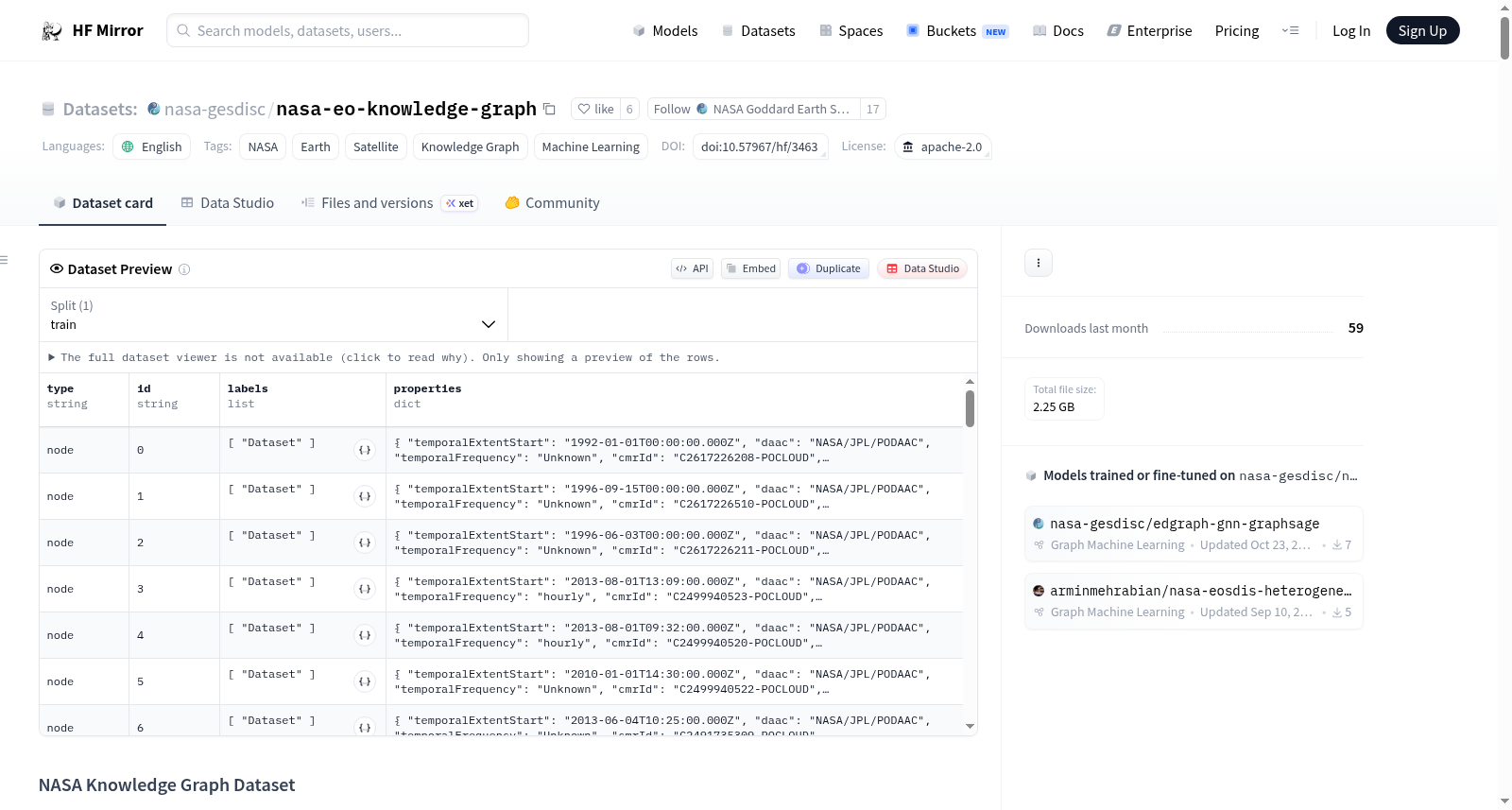Open the HF Mirror logo home link
The height and width of the screenshot is (810, 1512).
tap(93, 30)
